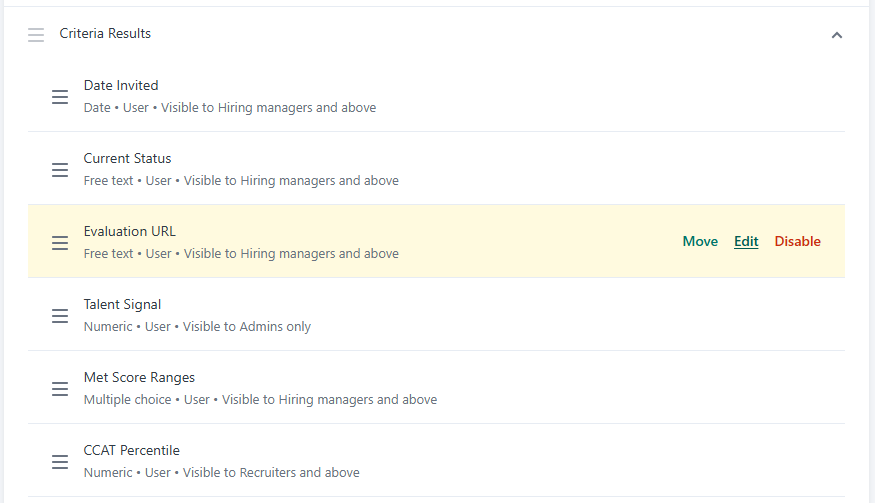This screenshot has height=503, width=875.
Task: Click the Criteria Results section drag handle
Action: coord(36,35)
